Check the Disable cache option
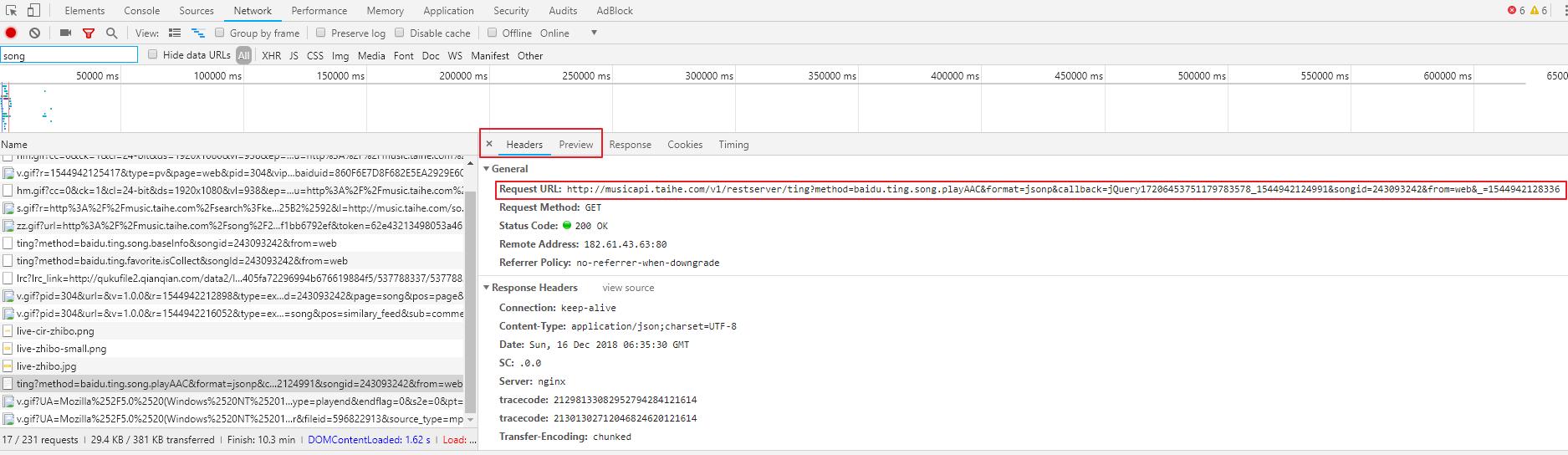 [400, 33]
